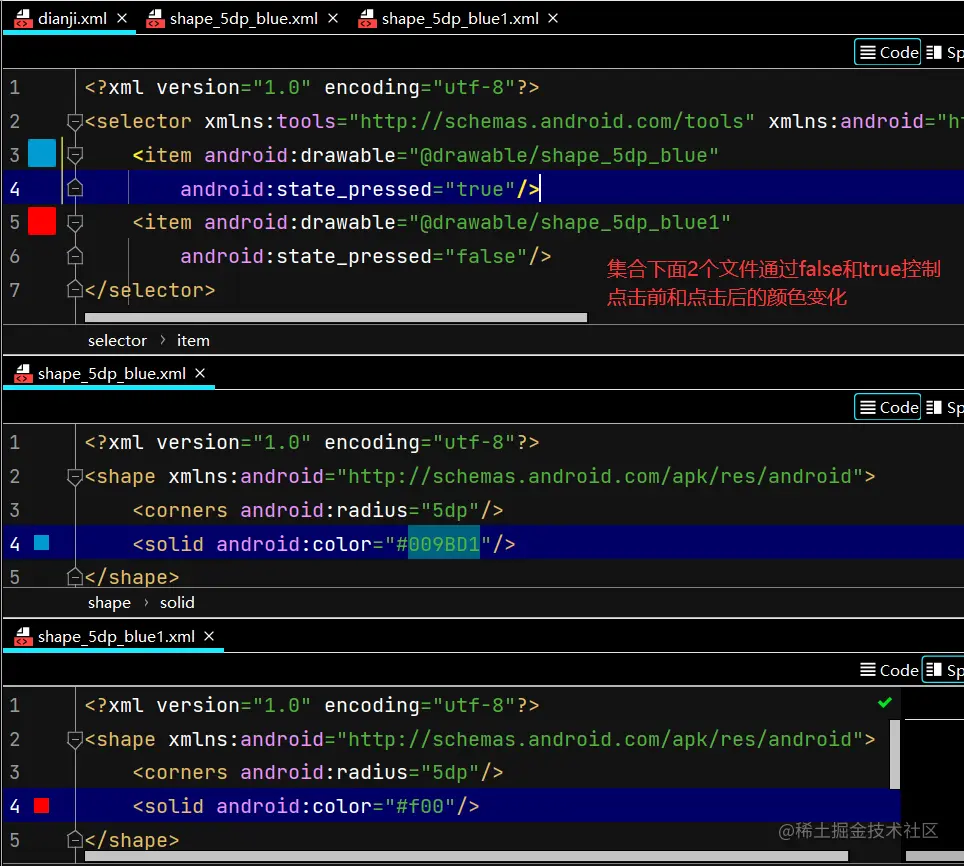Viewport: 964px width, 866px height.
Task: Click closing shape fold marker in shape_5dp_blue.xml
Action: [x=74, y=577]
